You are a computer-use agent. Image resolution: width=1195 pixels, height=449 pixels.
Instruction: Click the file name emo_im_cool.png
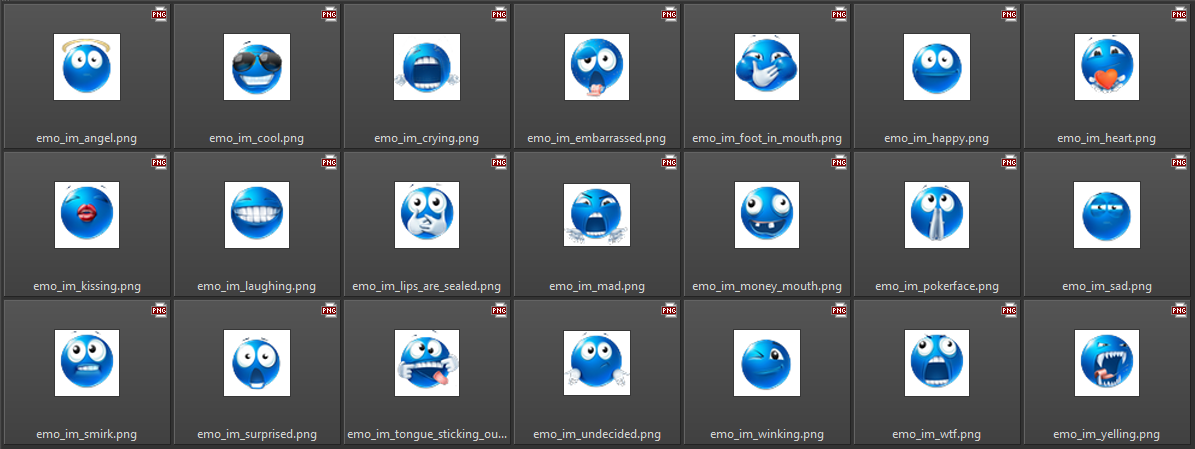click(x=257, y=139)
